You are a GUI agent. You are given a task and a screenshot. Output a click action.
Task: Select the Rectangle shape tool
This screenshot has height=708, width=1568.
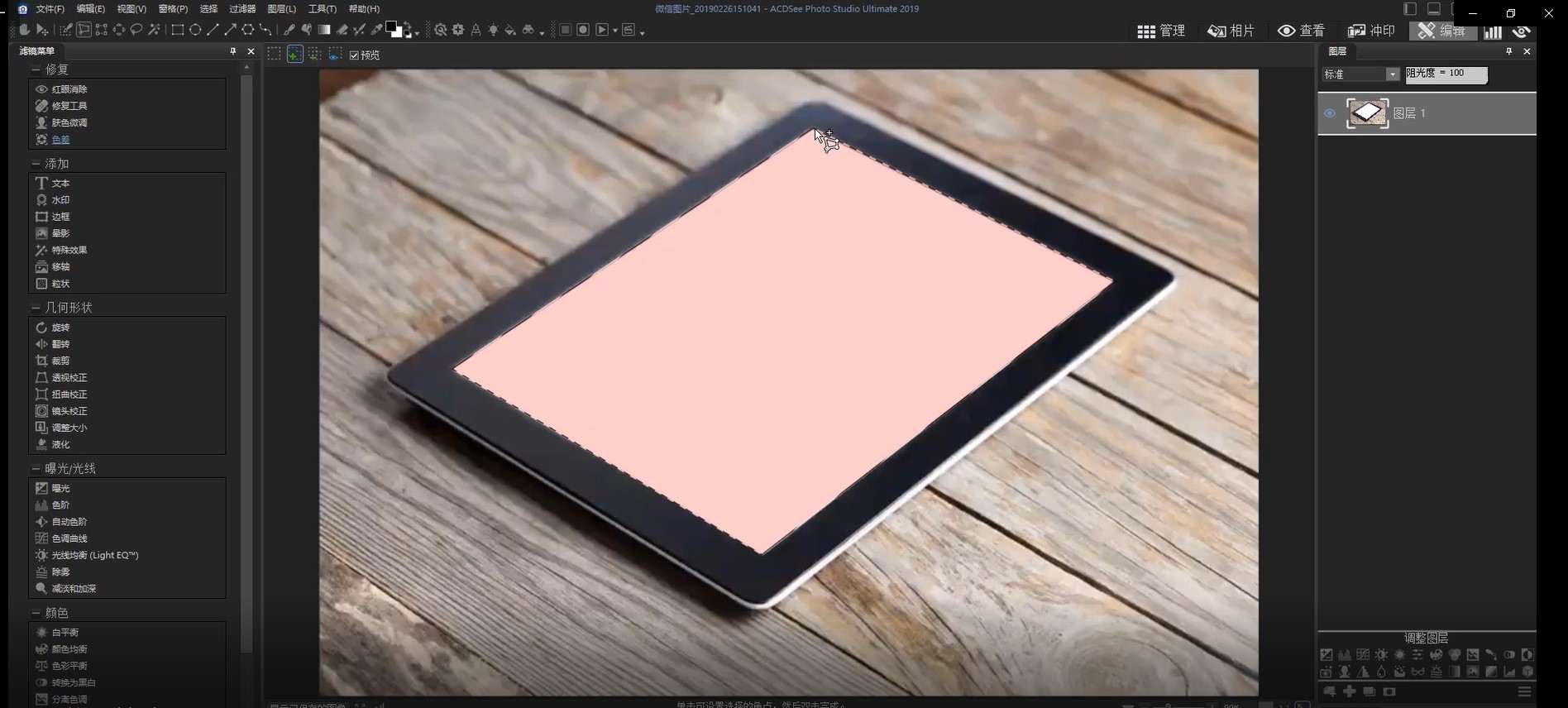pyautogui.click(x=177, y=30)
